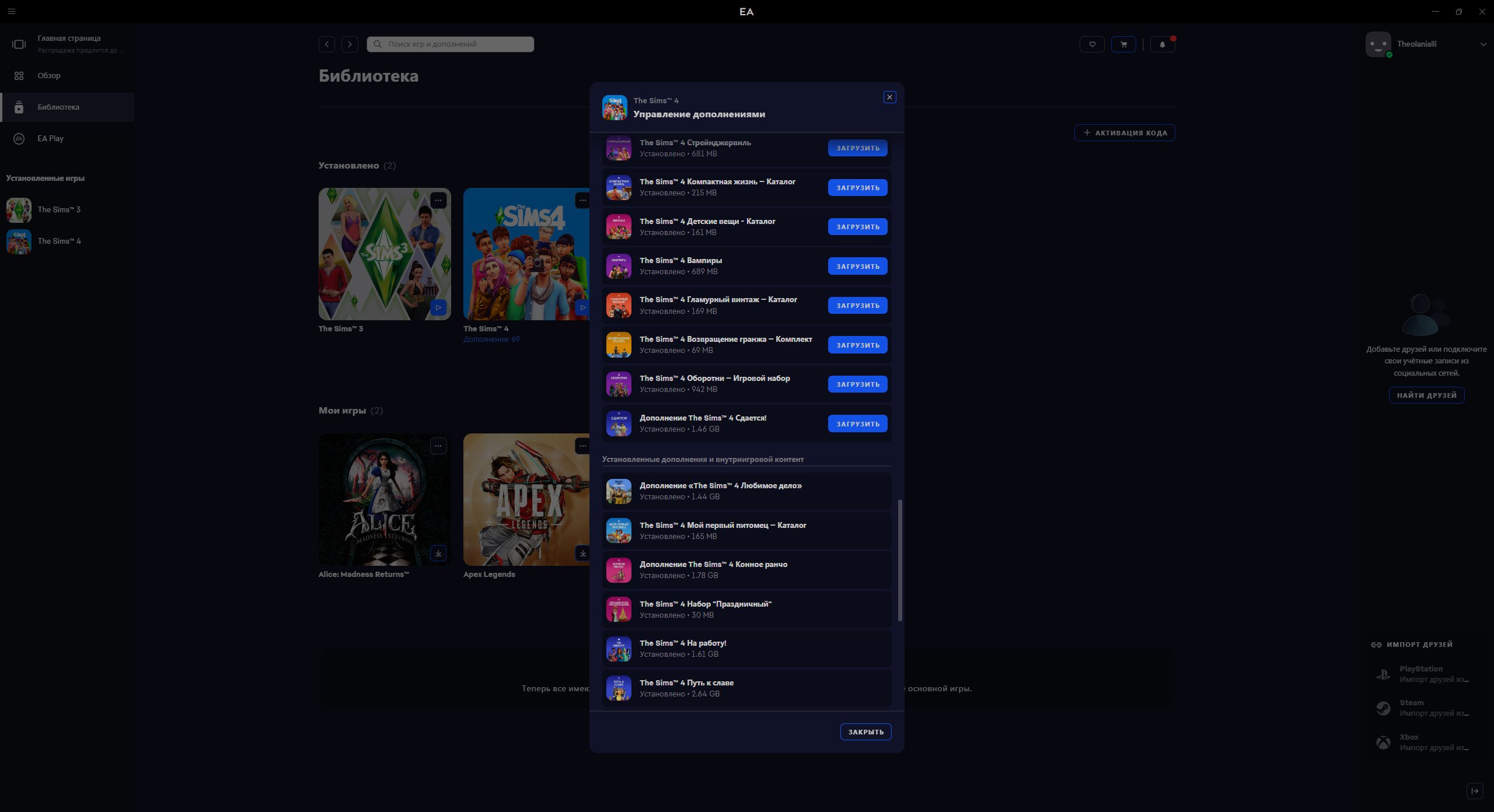This screenshot has height=812, width=1494.
Task: Click the Компактная жизнь pack icon
Action: click(619, 187)
